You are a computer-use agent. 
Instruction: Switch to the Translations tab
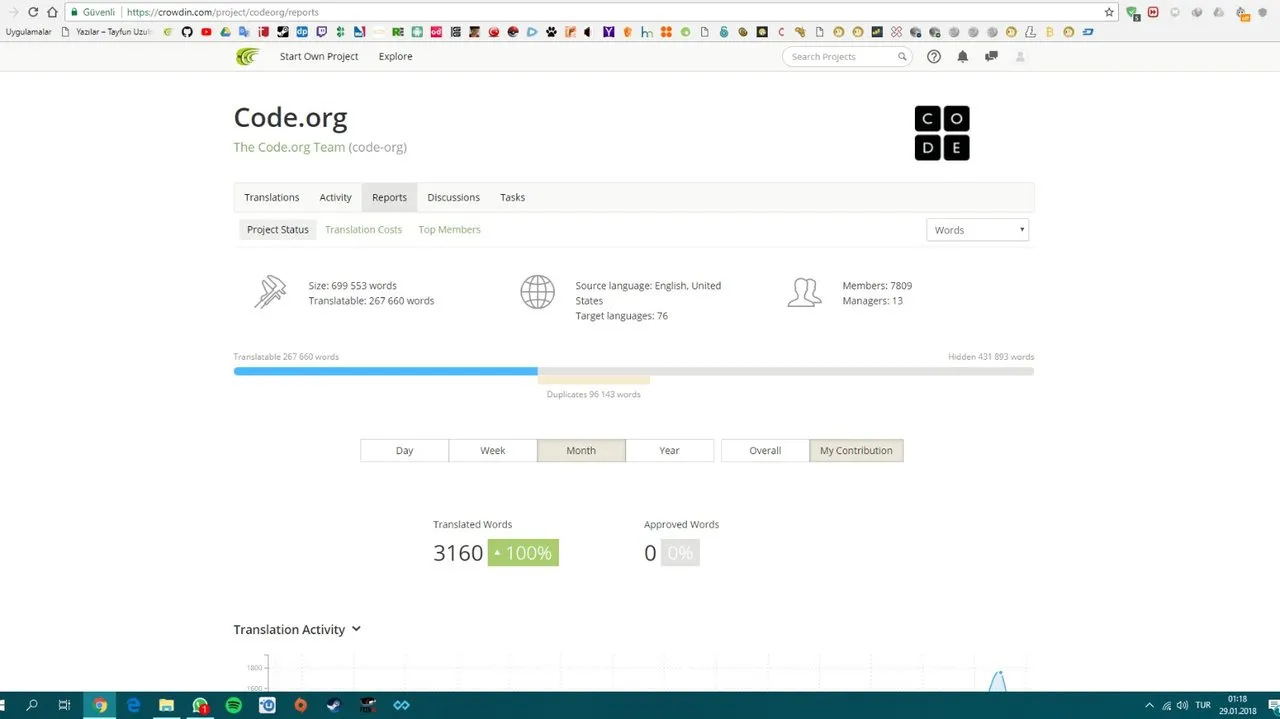click(272, 197)
